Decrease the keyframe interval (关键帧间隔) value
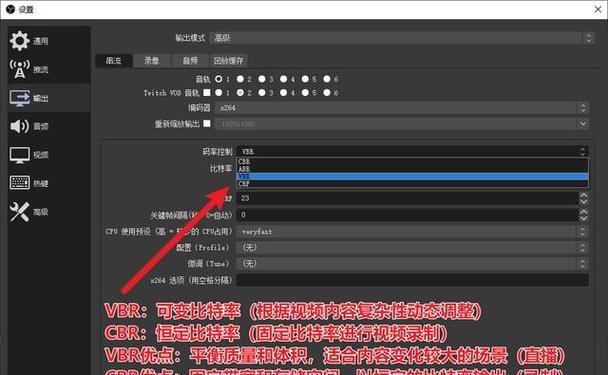This screenshot has height=375, width=608. tap(584, 218)
